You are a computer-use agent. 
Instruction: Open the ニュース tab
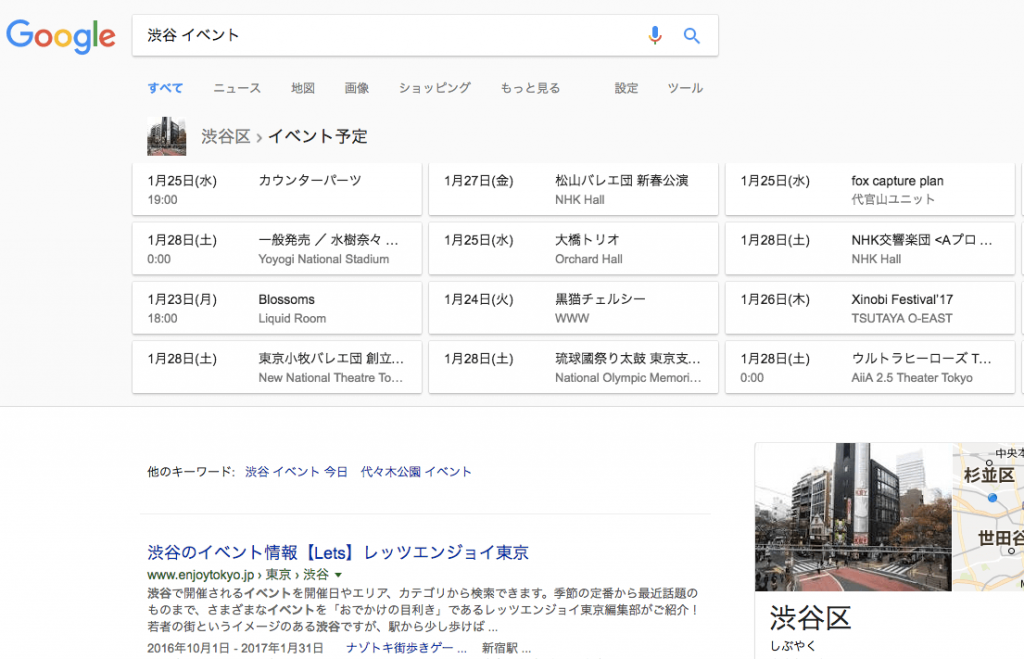click(237, 88)
